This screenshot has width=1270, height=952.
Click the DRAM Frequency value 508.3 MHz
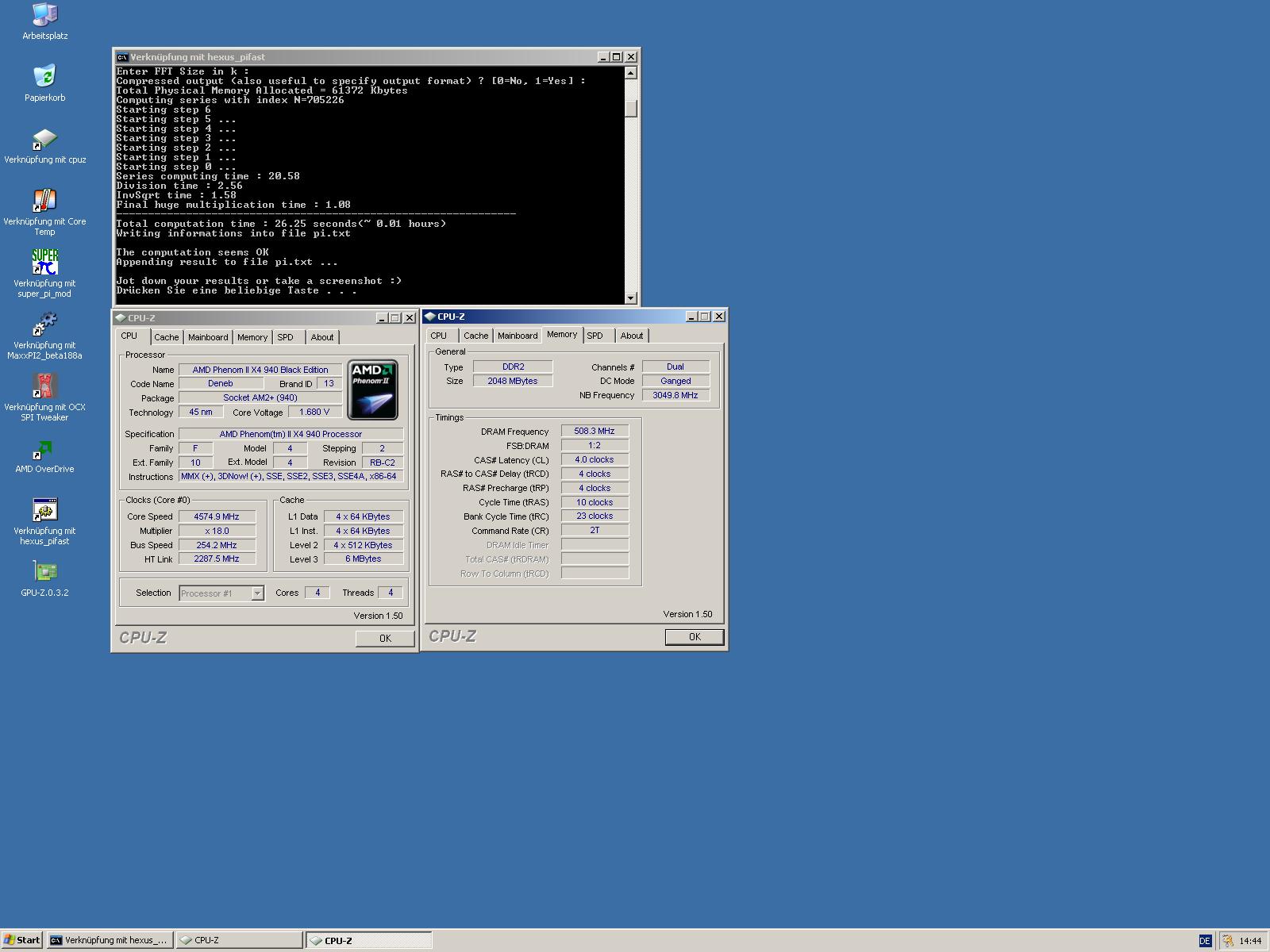point(595,431)
